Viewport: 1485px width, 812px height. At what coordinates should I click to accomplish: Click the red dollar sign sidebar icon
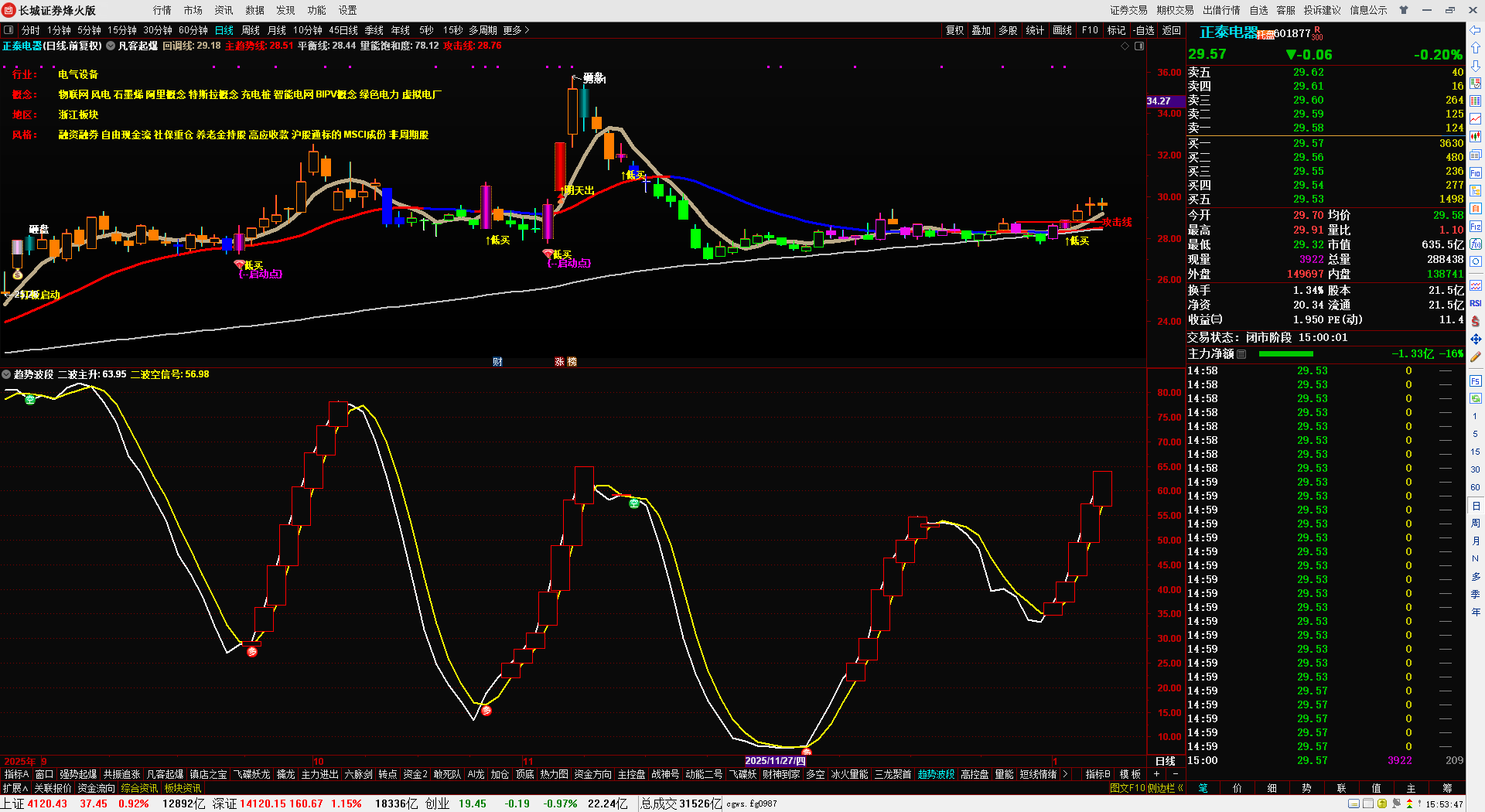(x=1476, y=321)
